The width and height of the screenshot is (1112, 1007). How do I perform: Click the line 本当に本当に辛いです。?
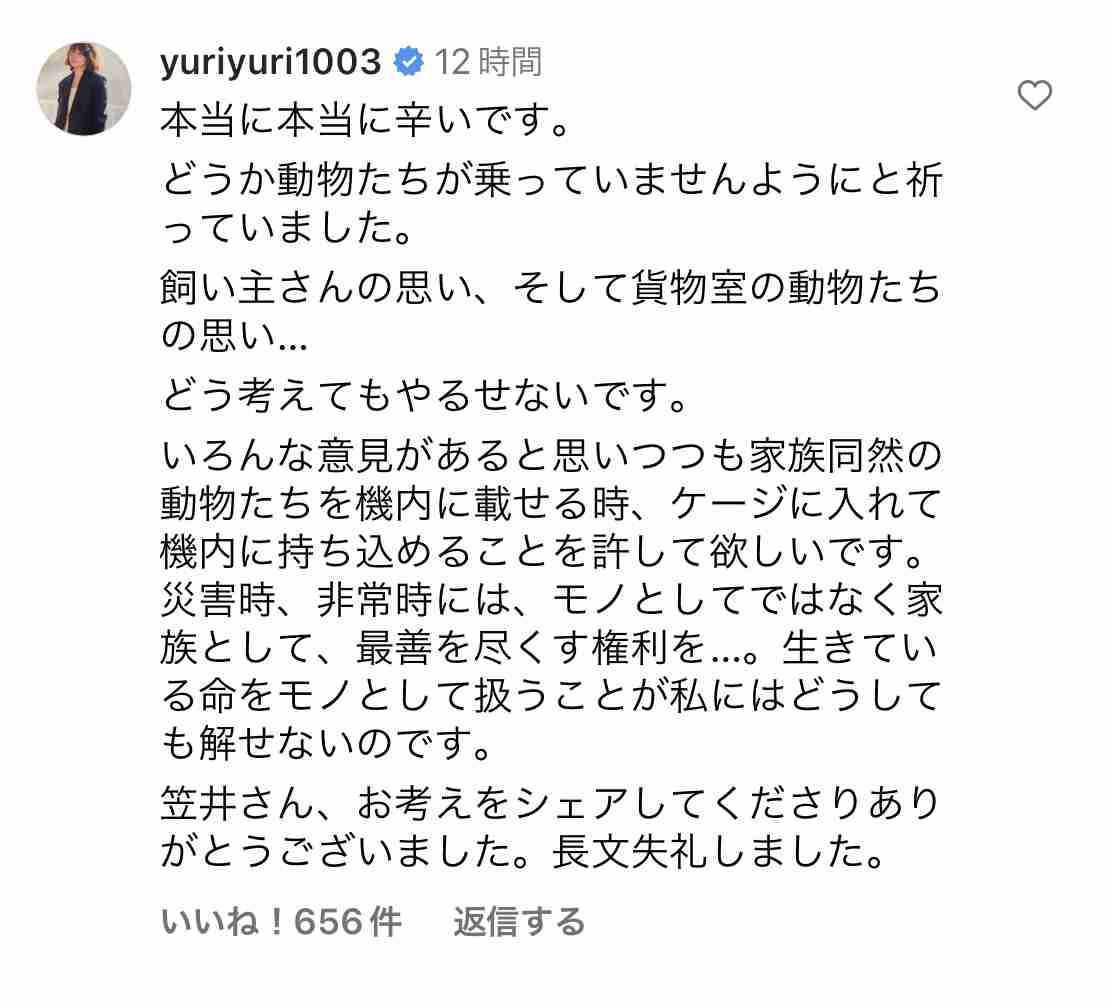tap(365, 121)
